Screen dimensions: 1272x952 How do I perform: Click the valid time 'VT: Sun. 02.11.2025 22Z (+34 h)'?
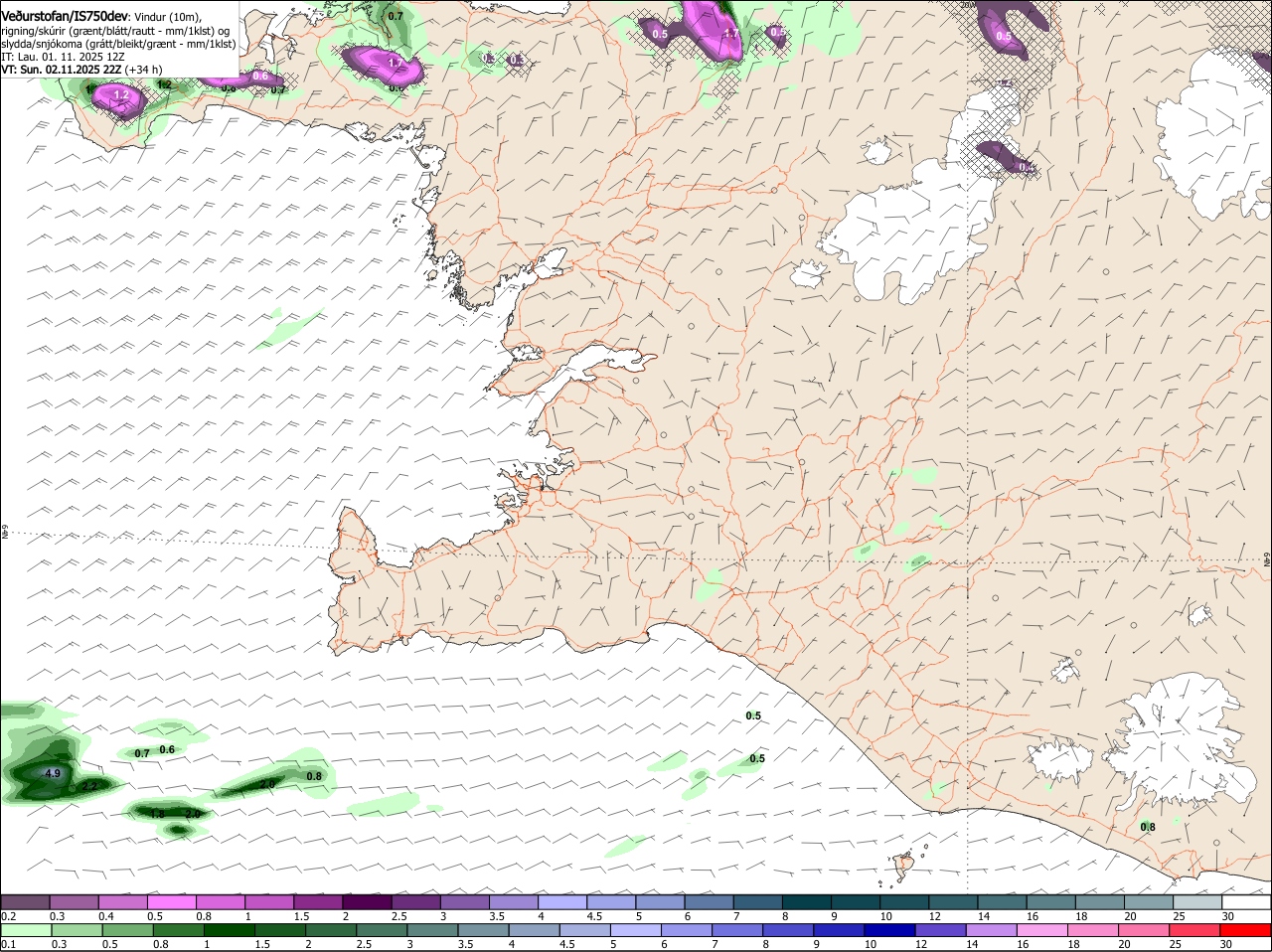tap(81, 70)
